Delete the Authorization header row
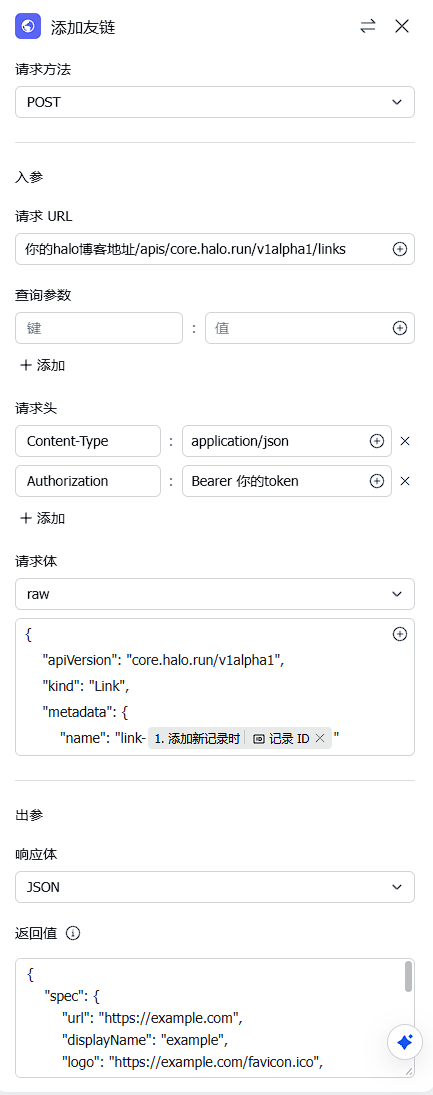This screenshot has width=433, height=1095. coord(404,481)
